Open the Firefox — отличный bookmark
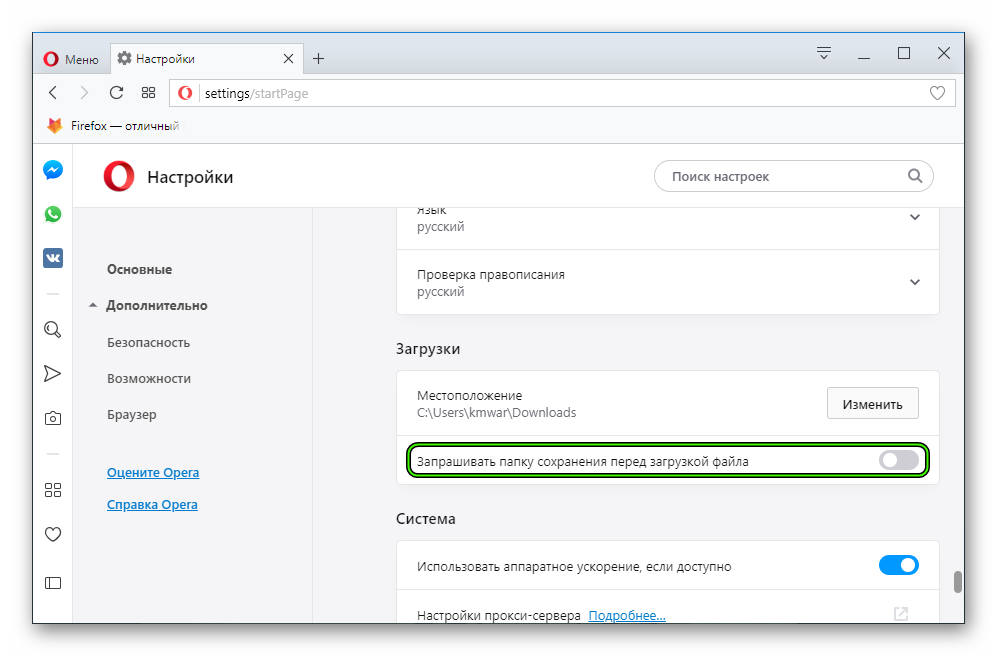The image size is (997, 656). [113, 126]
